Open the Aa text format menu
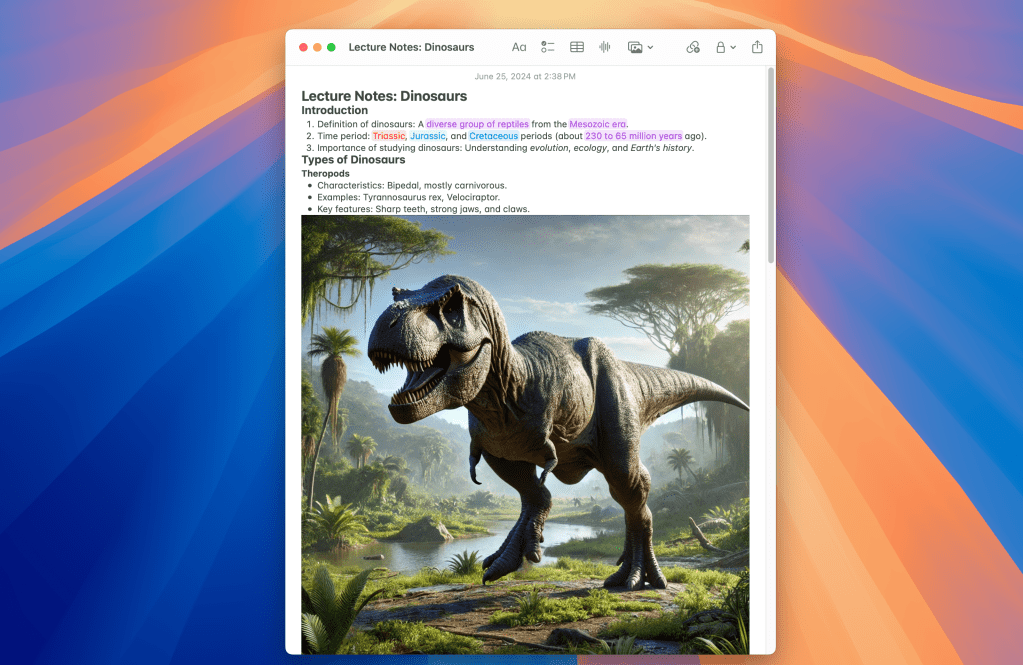Viewport: 1023px width, 665px height. (x=519, y=47)
